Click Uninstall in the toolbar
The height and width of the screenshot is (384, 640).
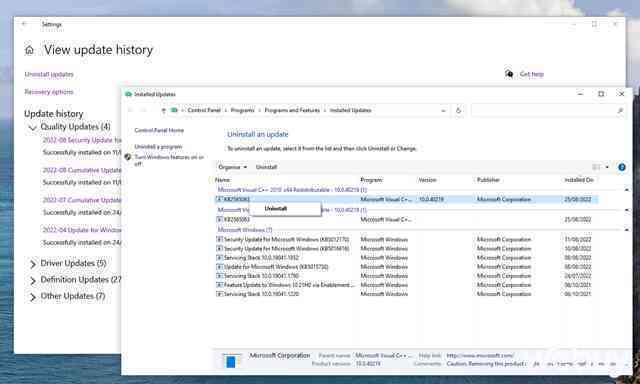click(266, 167)
